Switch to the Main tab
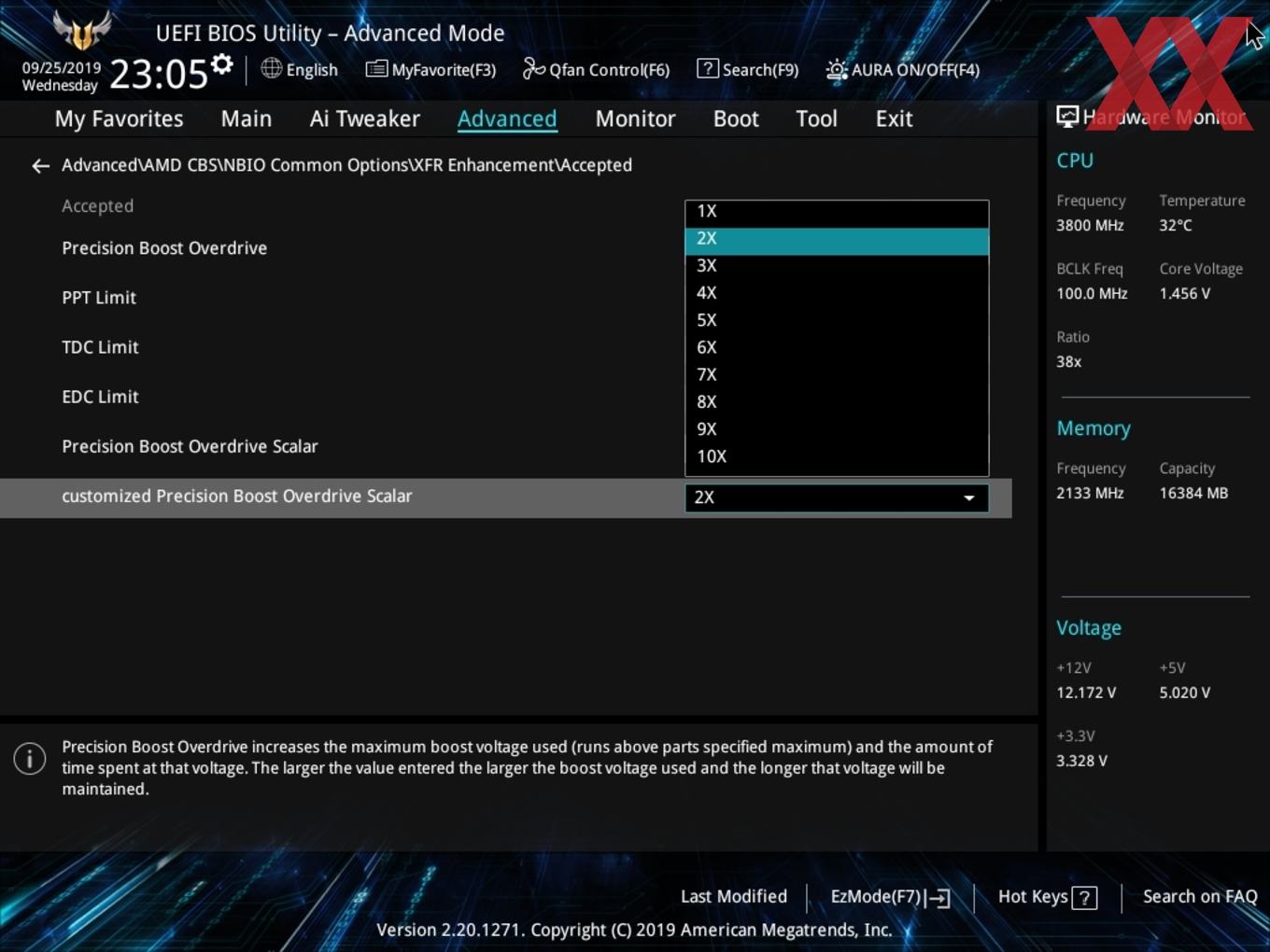Viewport: 1270px width, 952px height. click(247, 119)
